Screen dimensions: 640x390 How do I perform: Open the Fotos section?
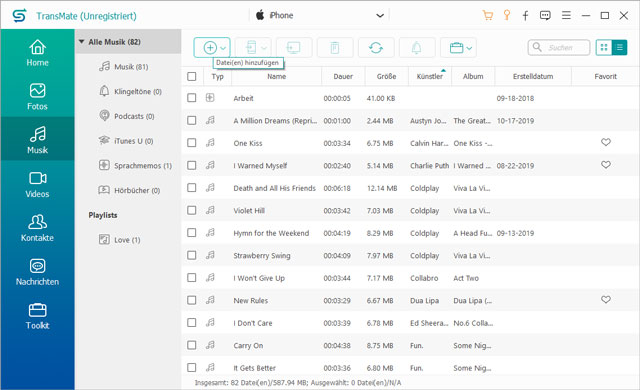pyautogui.click(x=37, y=97)
